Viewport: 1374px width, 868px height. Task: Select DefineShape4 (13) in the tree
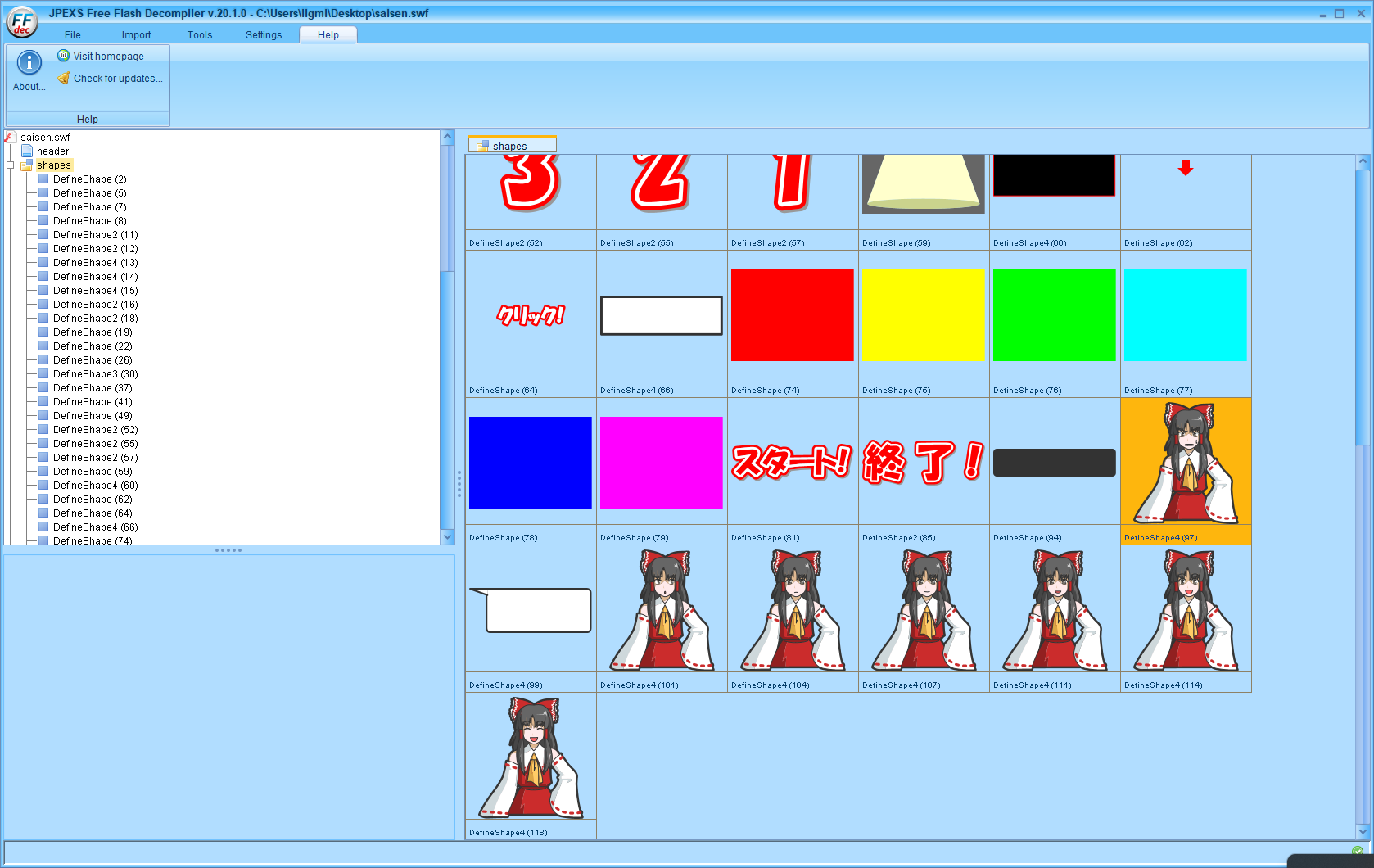pyautogui.click(x=96, y=263)
